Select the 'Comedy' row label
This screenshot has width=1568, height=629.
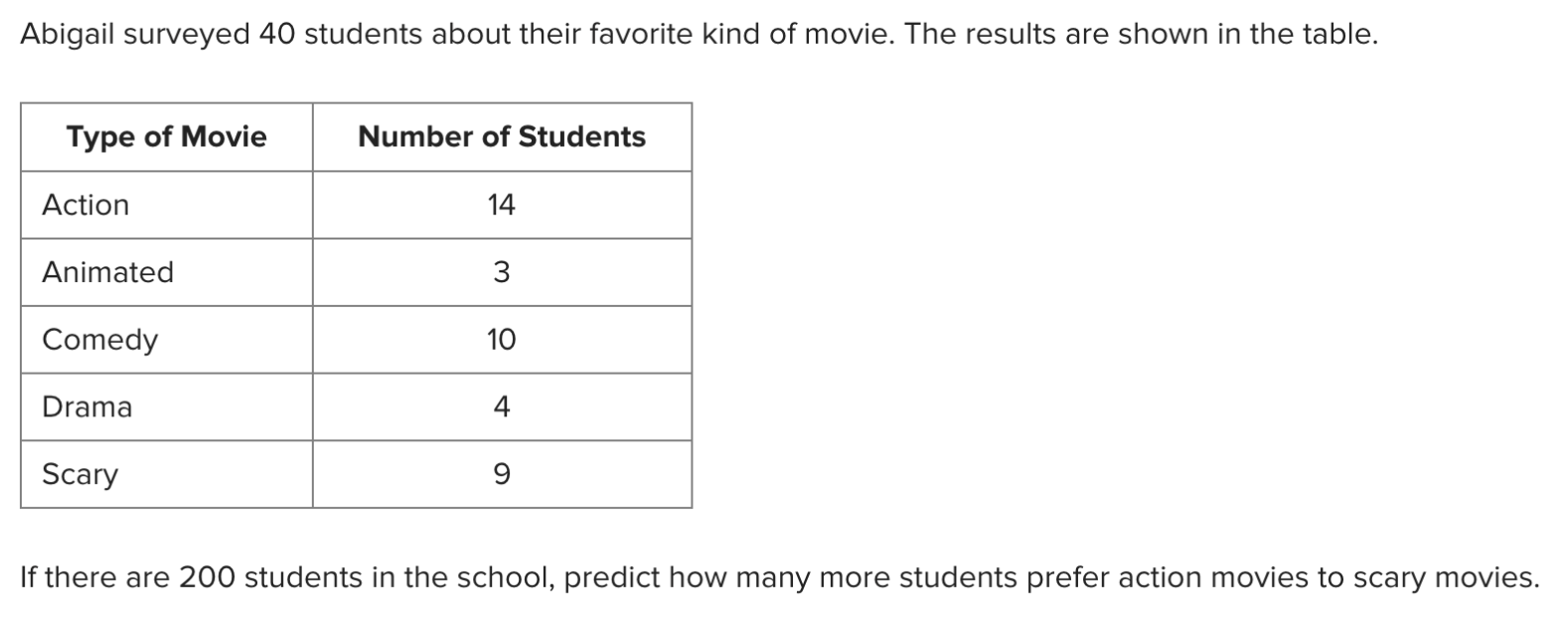click(99, 340)
